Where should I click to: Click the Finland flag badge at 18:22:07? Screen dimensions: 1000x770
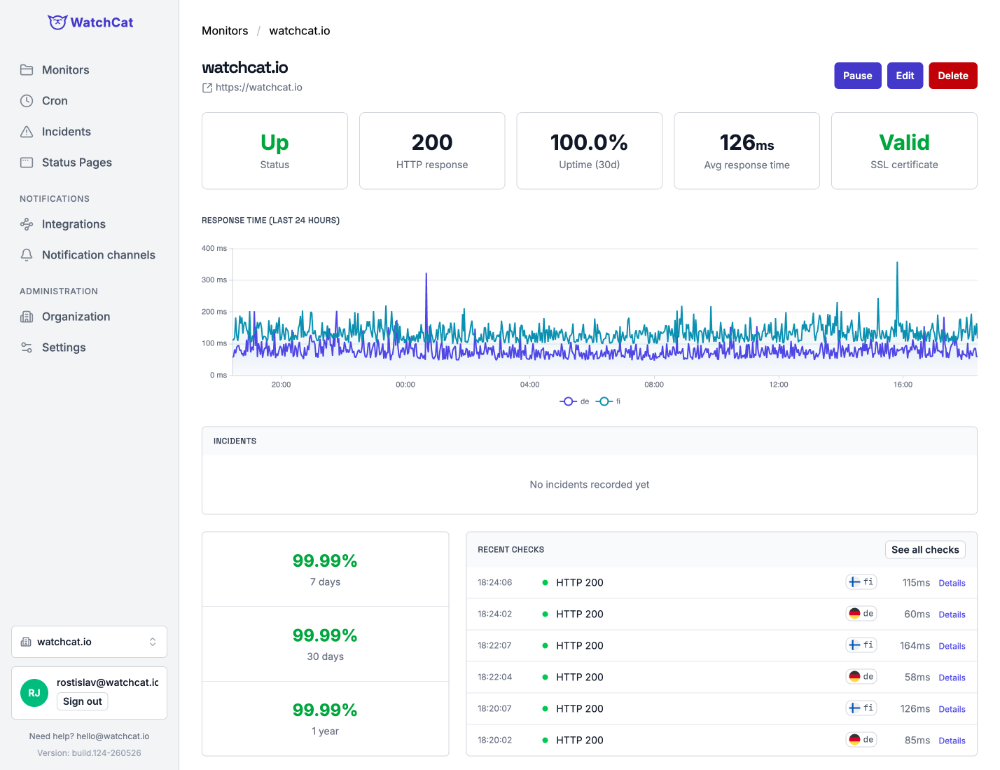point(861,645)
